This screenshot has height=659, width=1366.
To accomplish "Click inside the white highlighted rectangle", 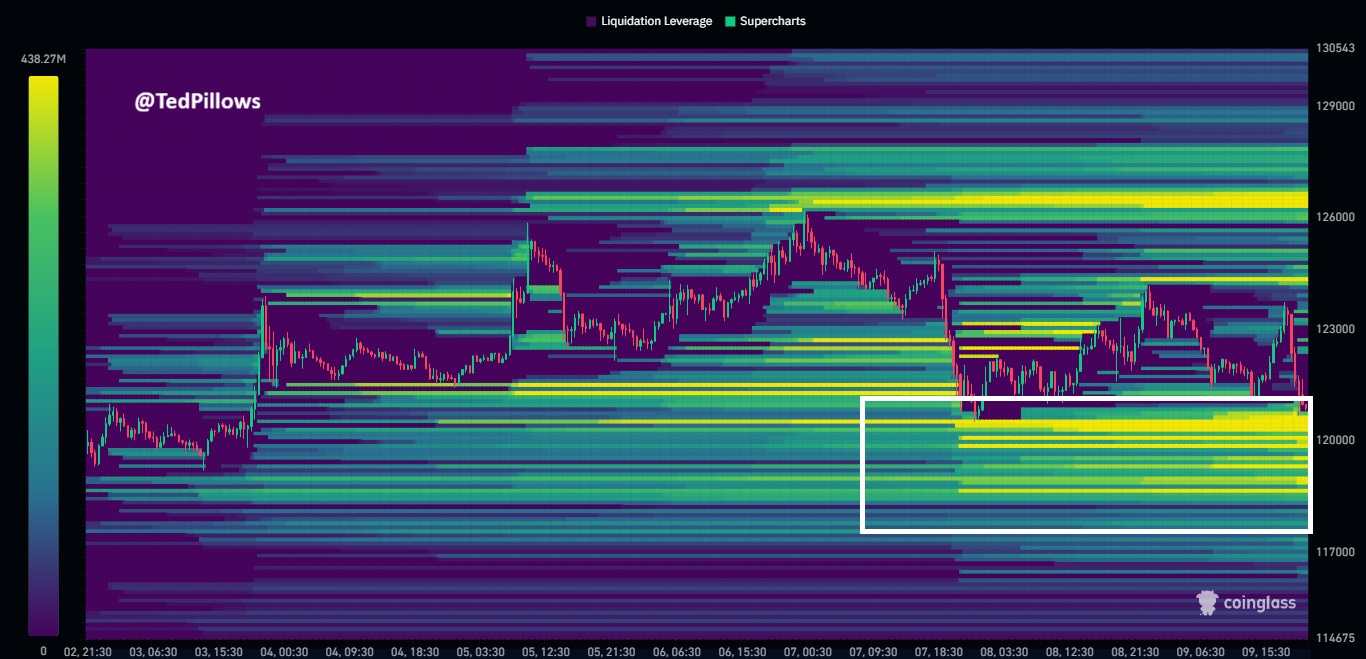I will tap(1085, 465).
